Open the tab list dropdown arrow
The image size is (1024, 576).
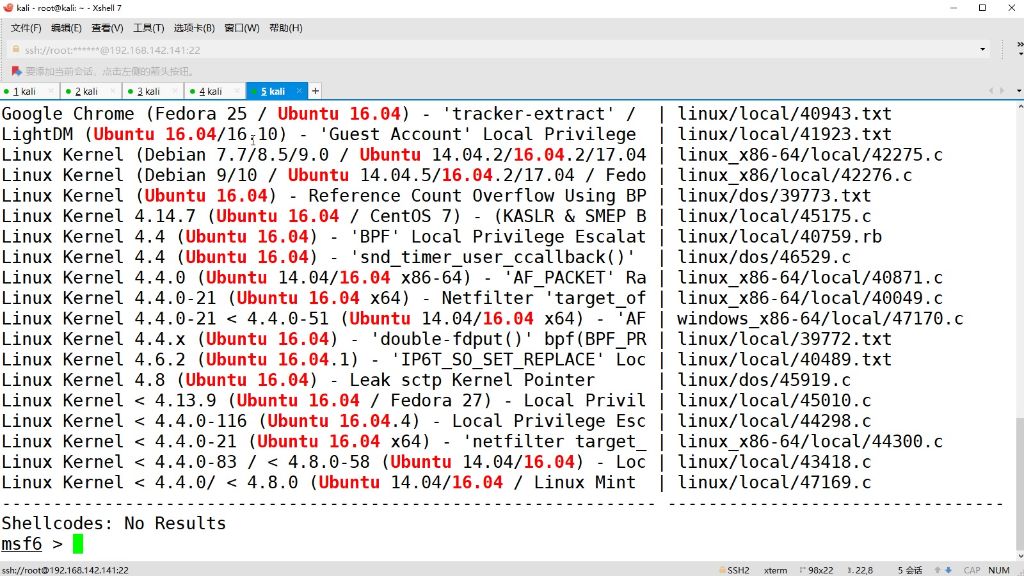pos(1019,91)
